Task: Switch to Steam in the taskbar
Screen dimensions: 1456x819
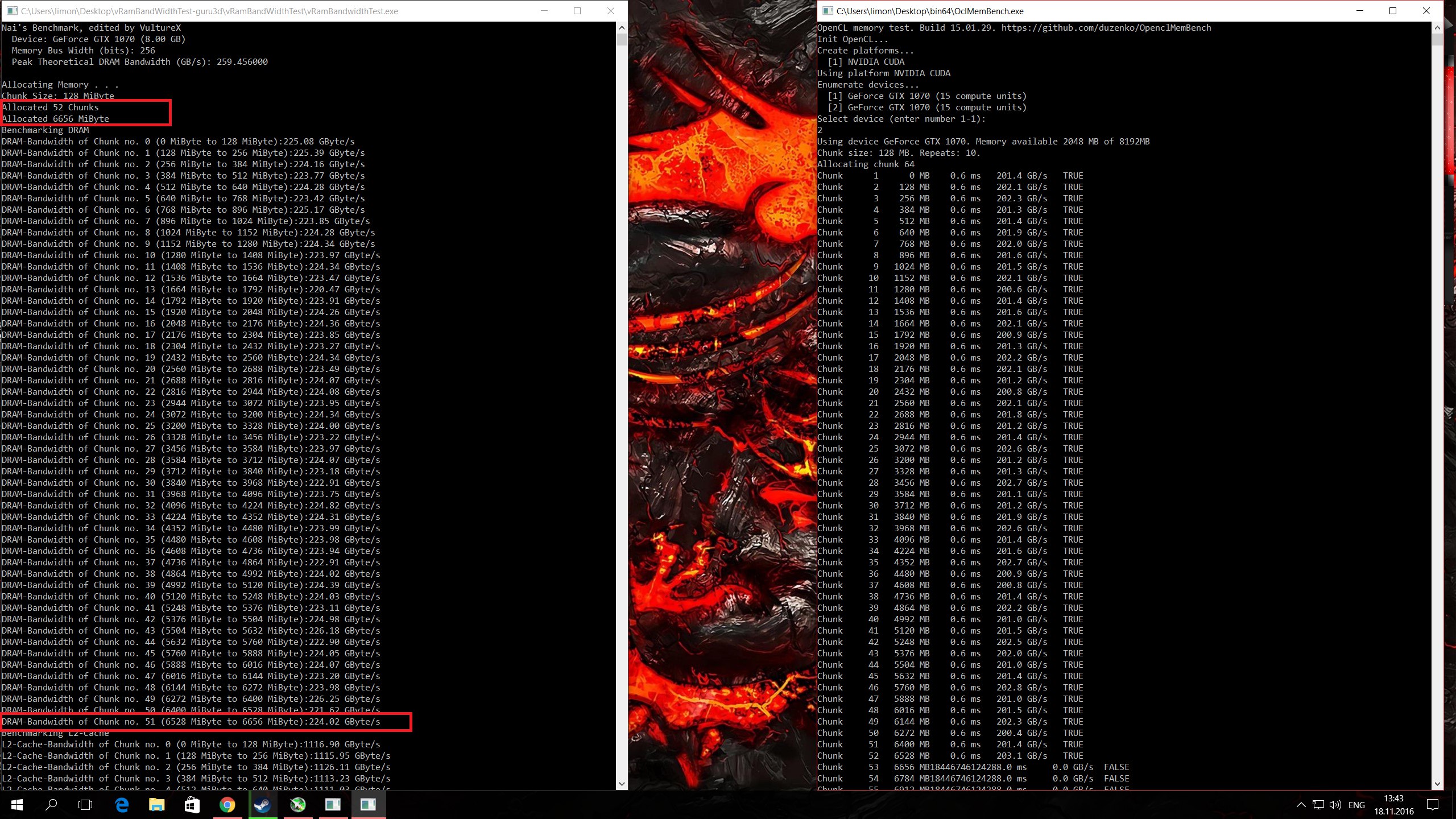Action: pyautogui.click(x=262, y=805)
